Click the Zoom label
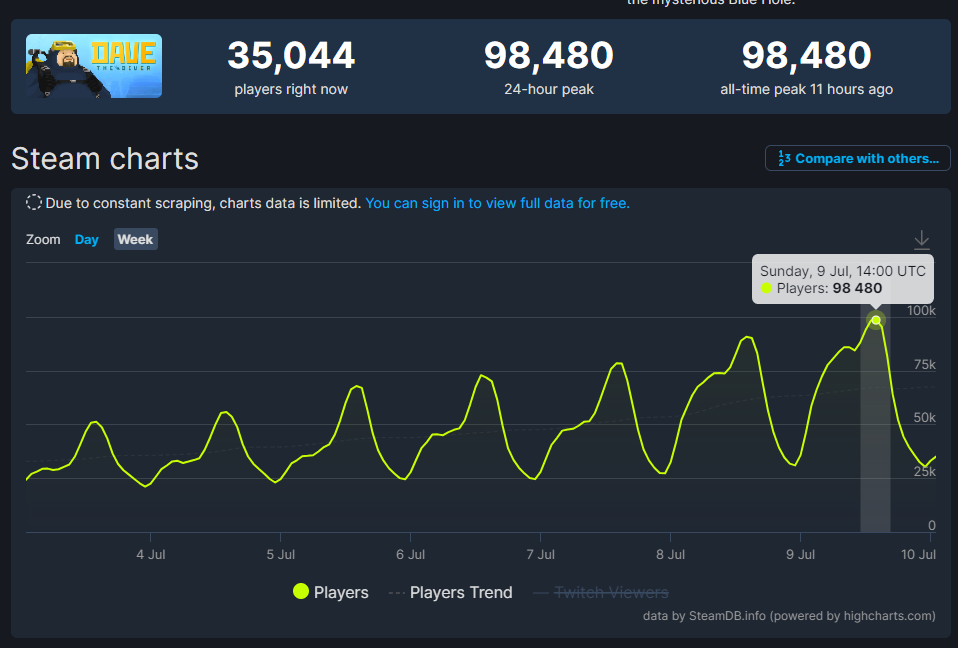958x648 pixels. point(43,239)
